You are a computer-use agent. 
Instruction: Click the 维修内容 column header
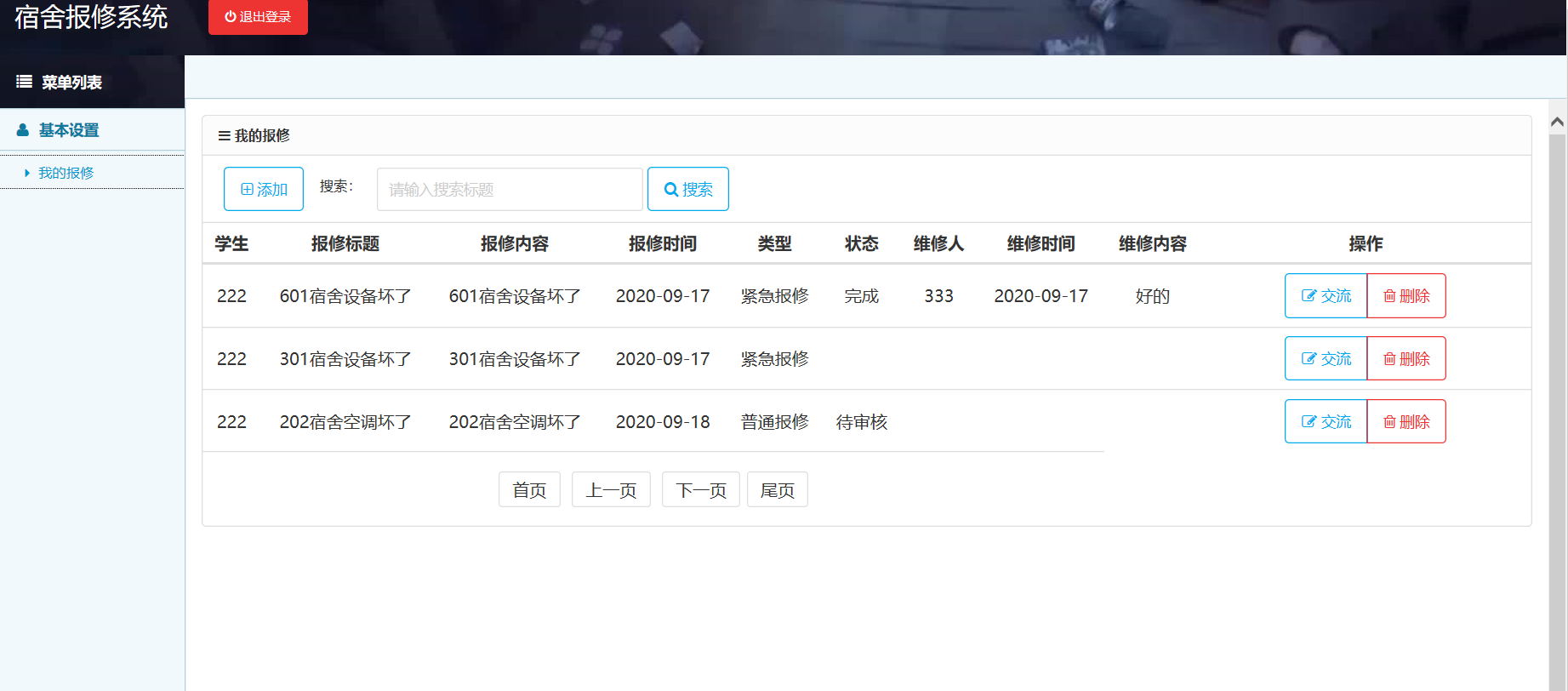pyautogui.click(x=1153, y=243)
